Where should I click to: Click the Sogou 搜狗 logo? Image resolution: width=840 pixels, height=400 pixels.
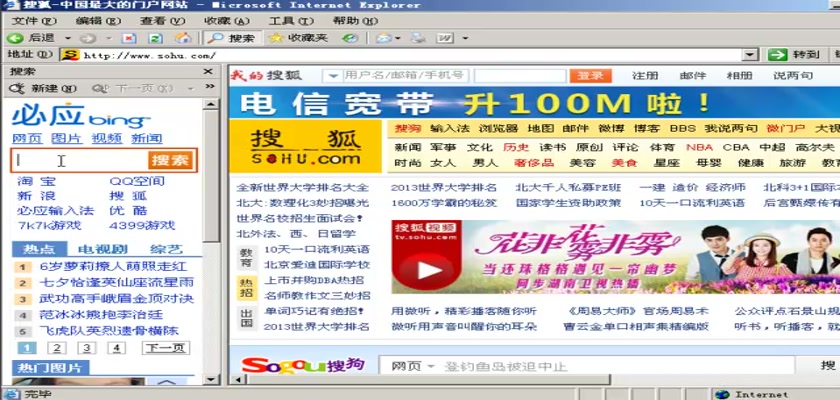303,366
